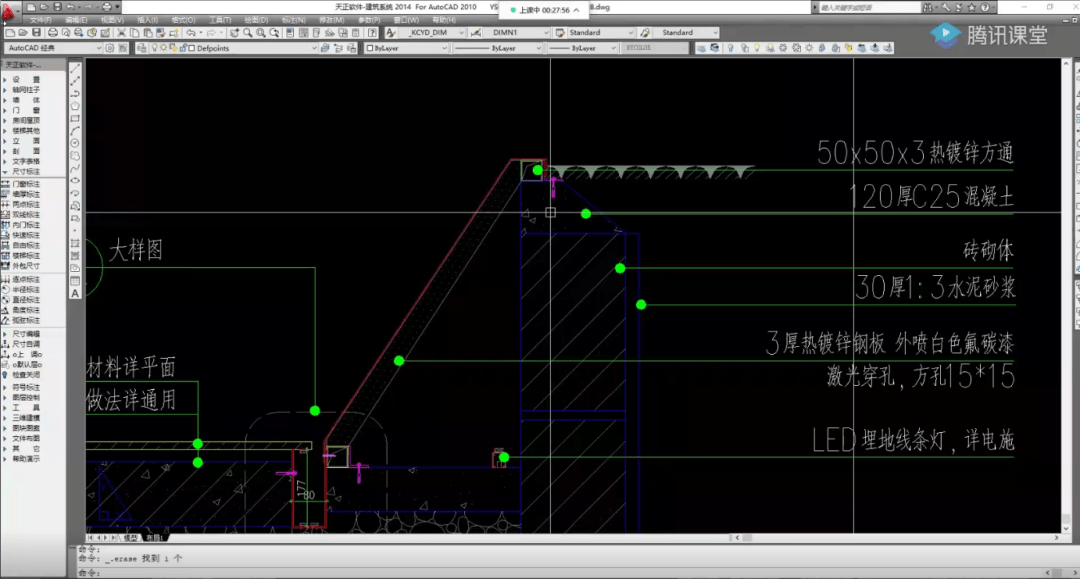
Task: Click the Open folder icon in quick access
Action: point(43,7)
